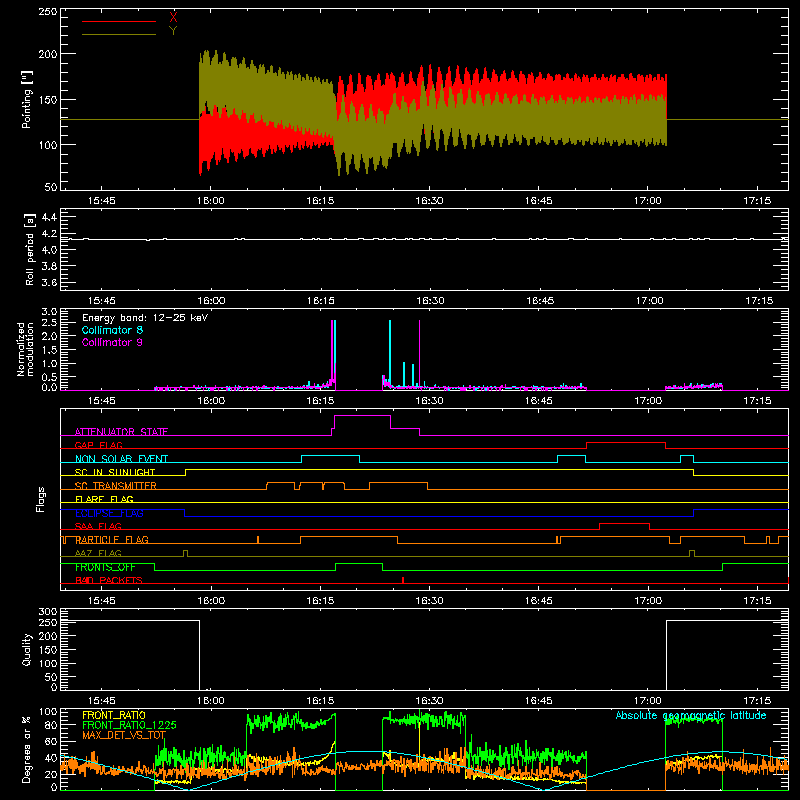Click the PARTICLE_FLAG label

point(112,540)
